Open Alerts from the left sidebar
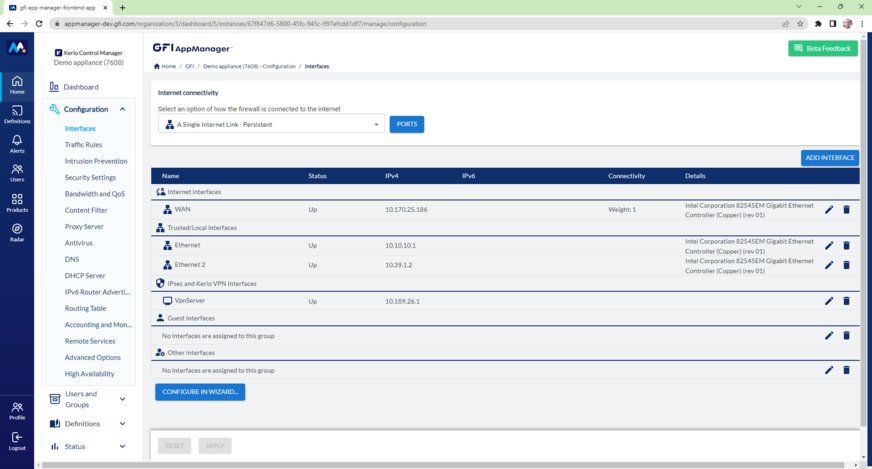Image resolution: width=872 pixels, height=469 pixels. pyautogui.click(x=17, y=144)
